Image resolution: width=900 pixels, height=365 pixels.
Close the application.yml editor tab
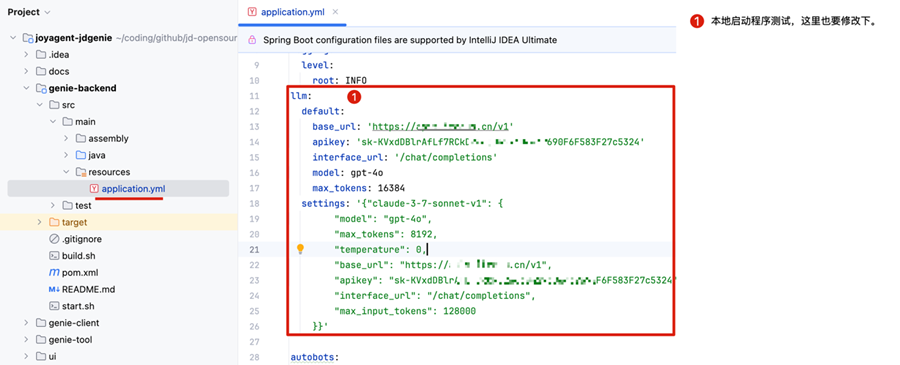(x=336, y=12)
